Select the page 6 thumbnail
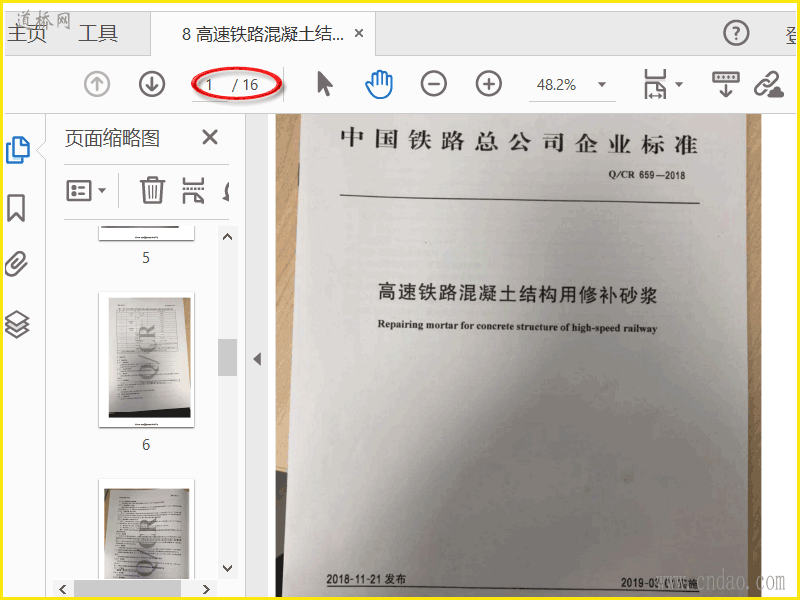 [146, 360]
